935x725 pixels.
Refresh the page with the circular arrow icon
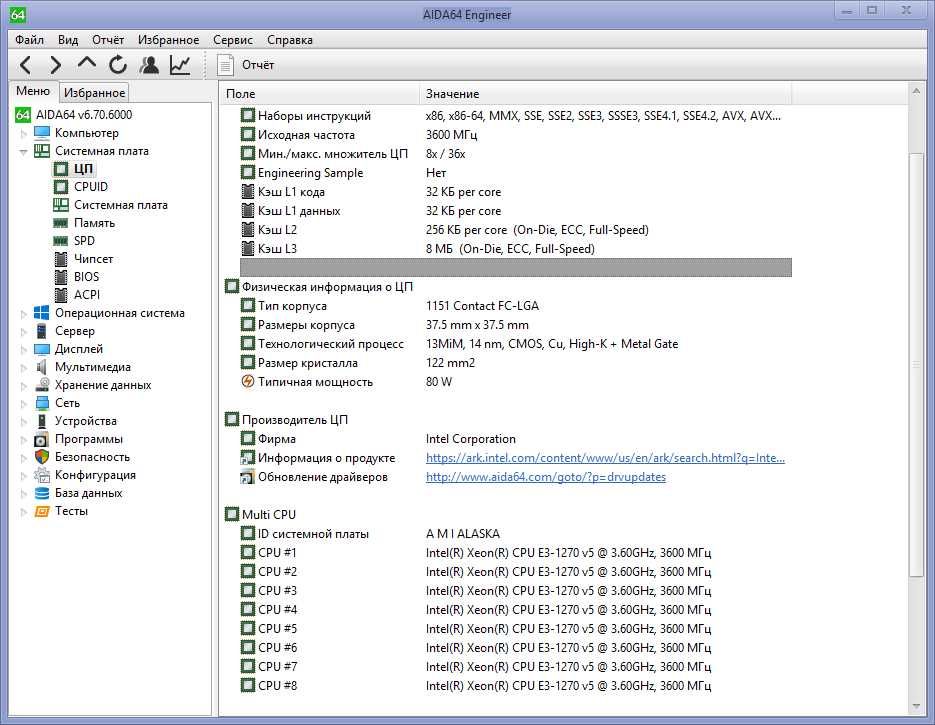tap(117, 64)
